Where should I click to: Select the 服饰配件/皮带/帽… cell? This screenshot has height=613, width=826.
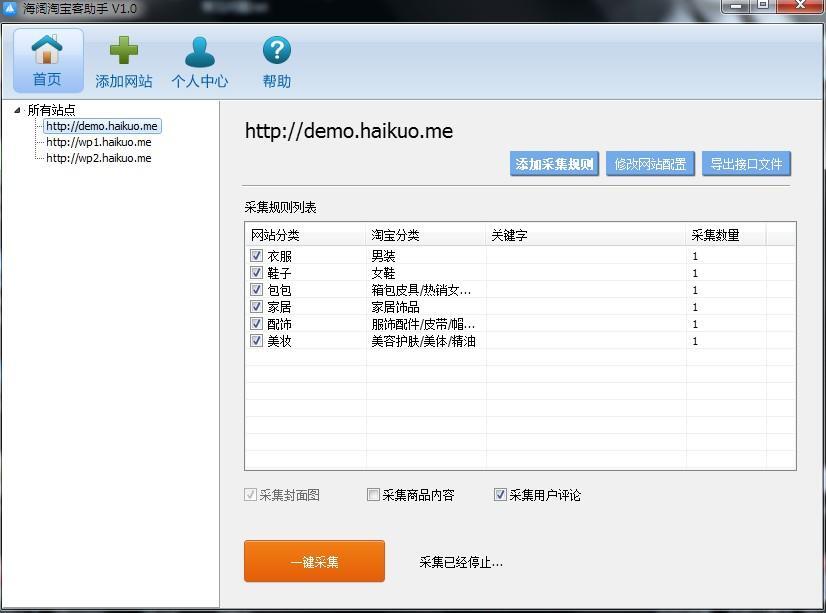tap(423, 324)
